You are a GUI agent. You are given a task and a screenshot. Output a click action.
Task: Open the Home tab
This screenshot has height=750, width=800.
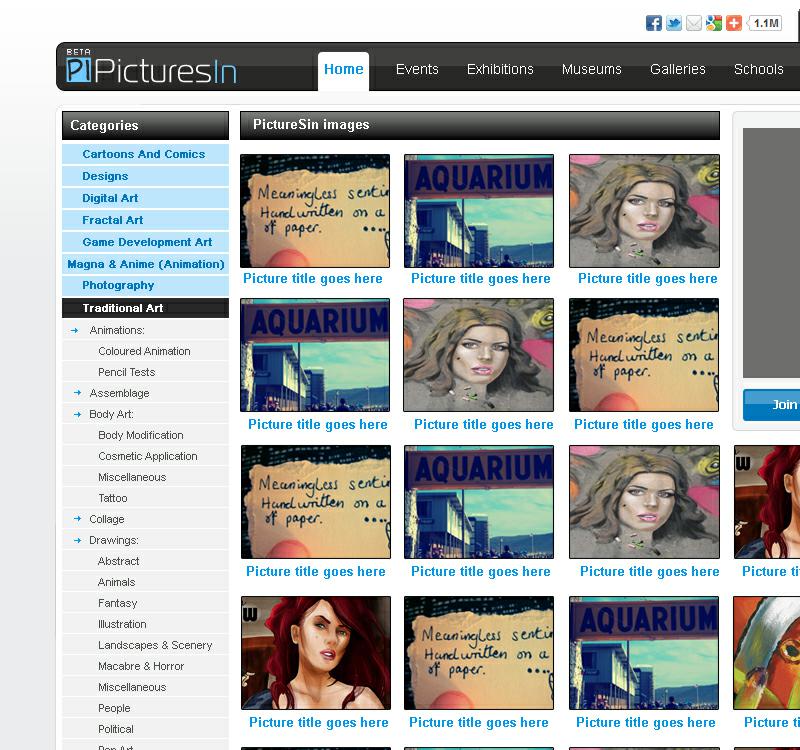343,69
